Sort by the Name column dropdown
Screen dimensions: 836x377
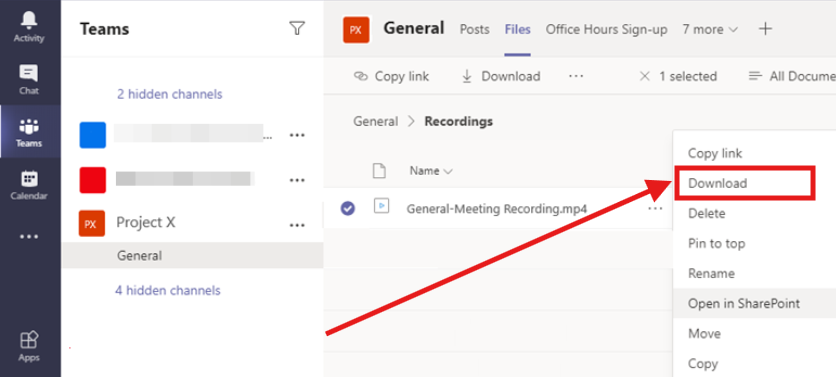[x=431, y=171]
